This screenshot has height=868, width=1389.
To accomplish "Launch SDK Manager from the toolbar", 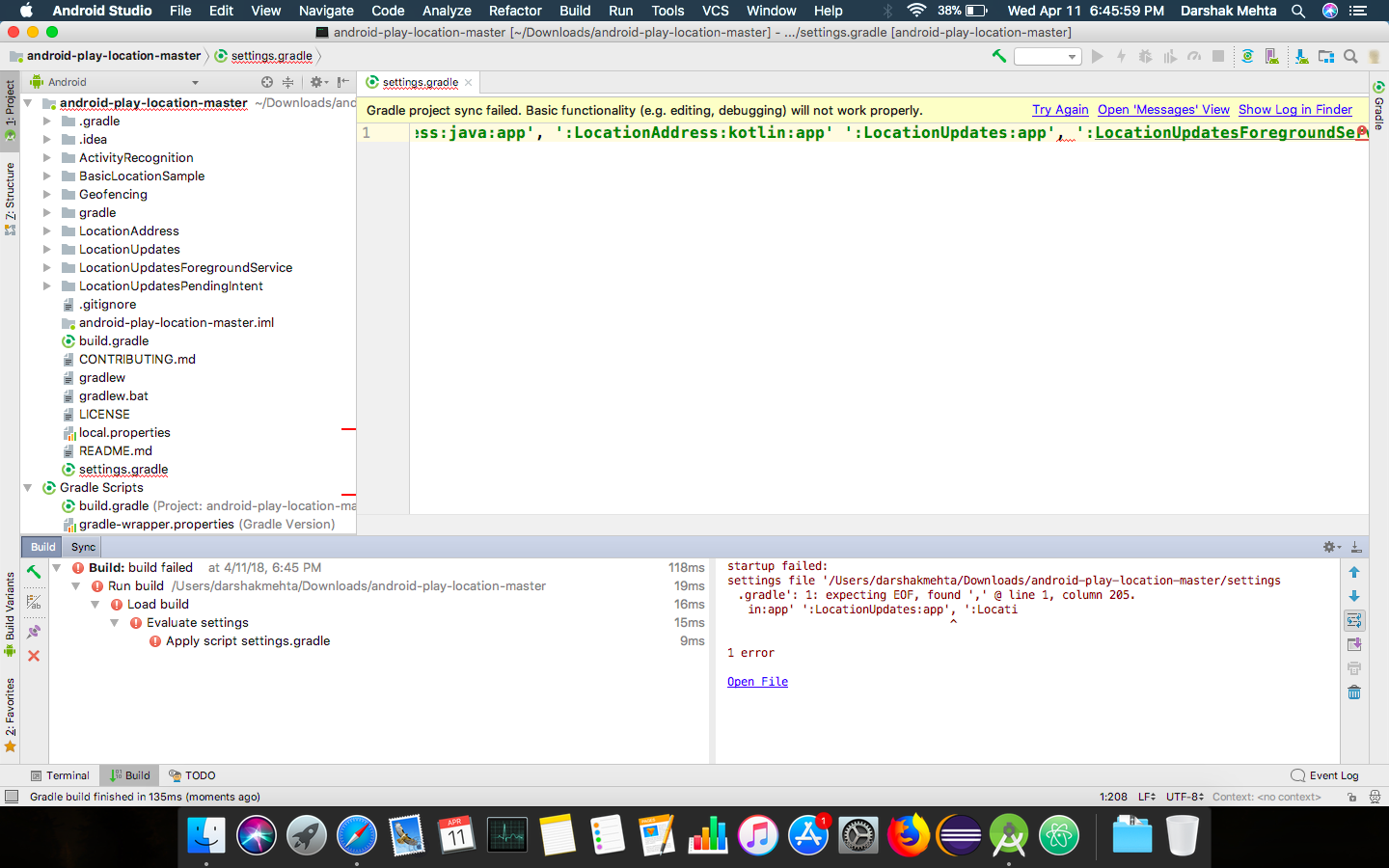I will tap(1300, 55).
